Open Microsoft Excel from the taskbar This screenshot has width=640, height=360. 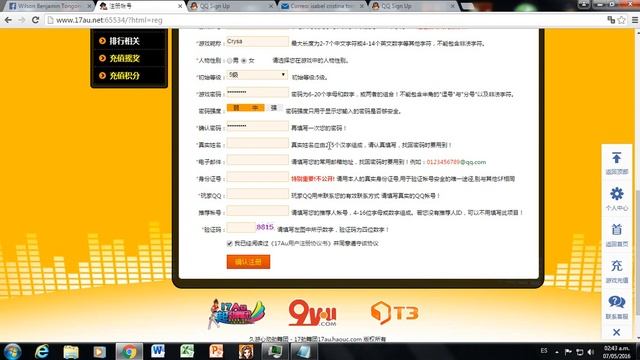(x=187, y=351)
